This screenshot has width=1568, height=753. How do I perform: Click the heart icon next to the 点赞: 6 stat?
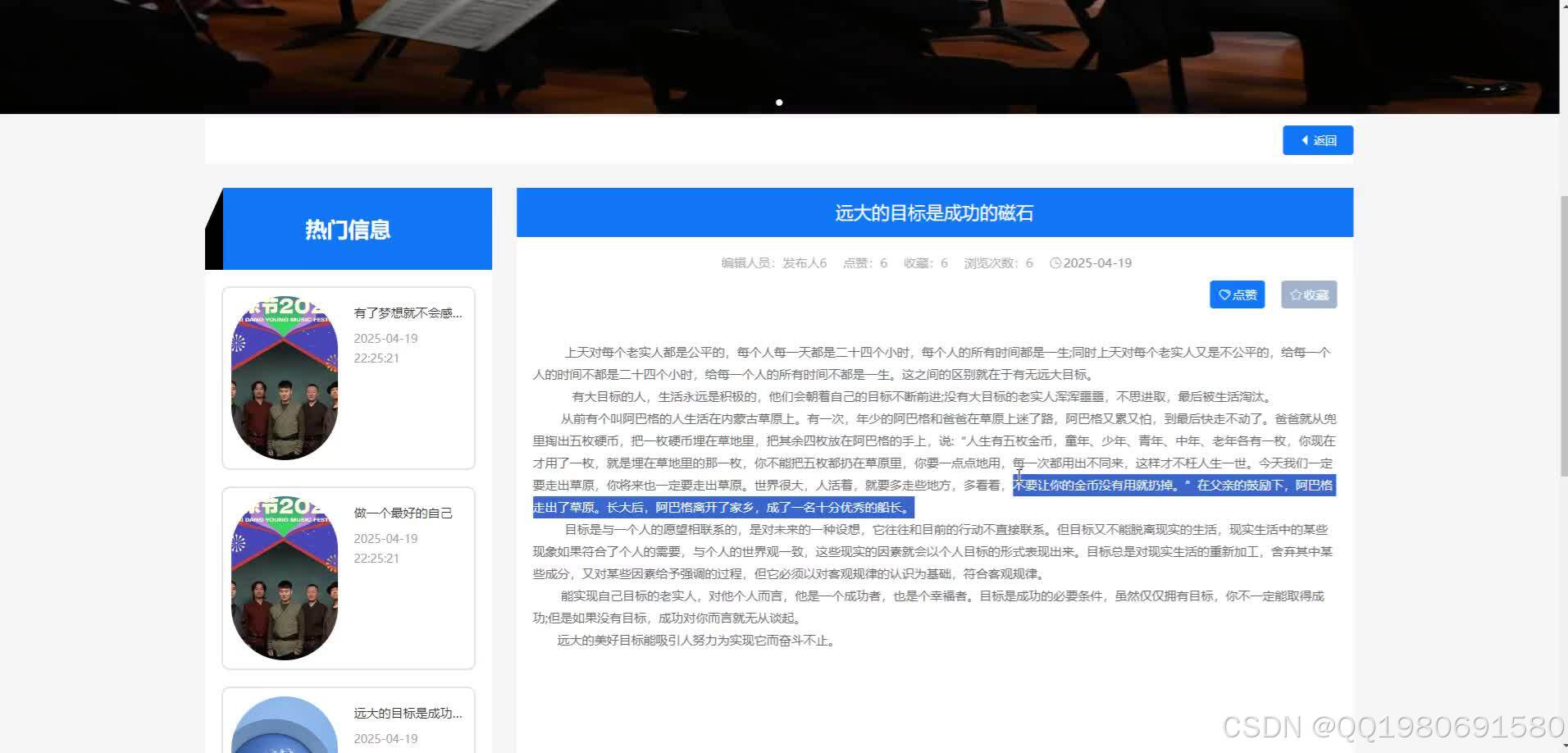pyautogui.click(x=853, y=262)
